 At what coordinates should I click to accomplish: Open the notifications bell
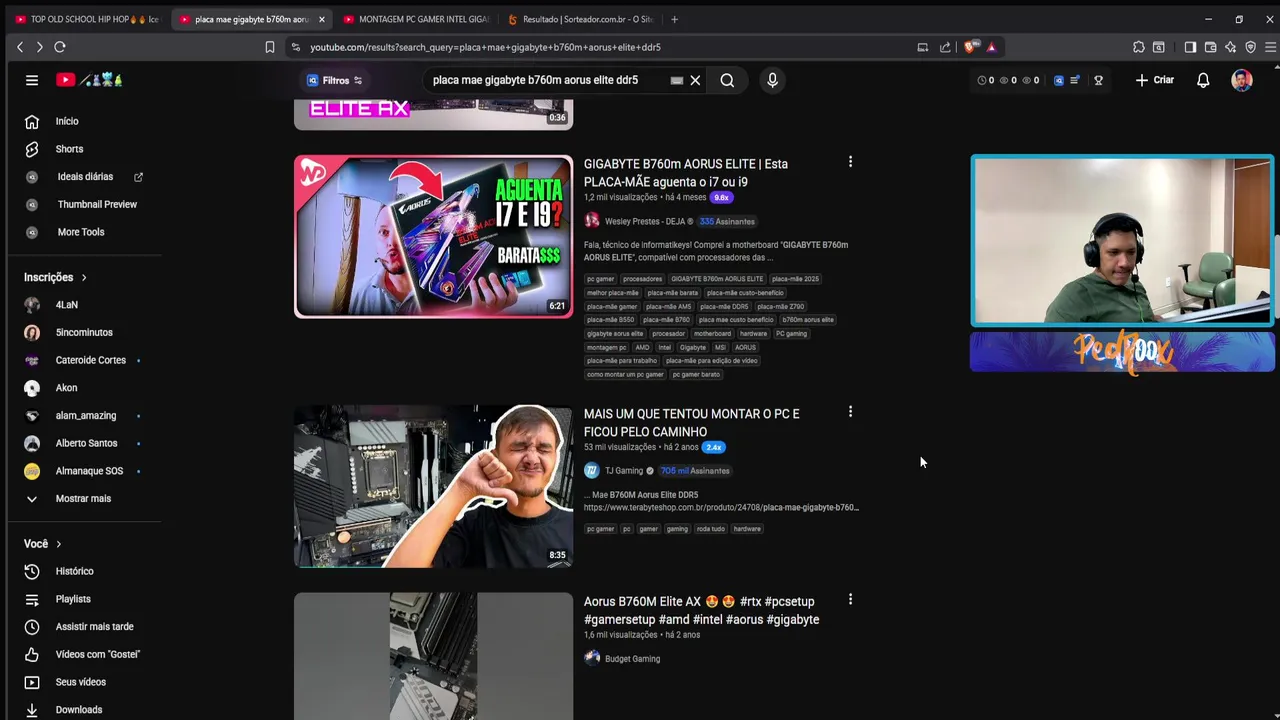point(1203,80)
